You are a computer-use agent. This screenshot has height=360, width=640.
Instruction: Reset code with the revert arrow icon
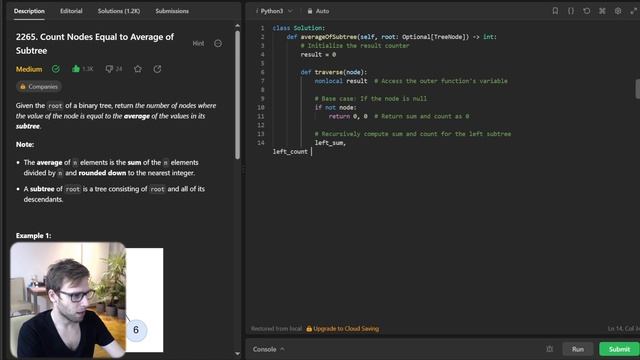click(587, 11)
